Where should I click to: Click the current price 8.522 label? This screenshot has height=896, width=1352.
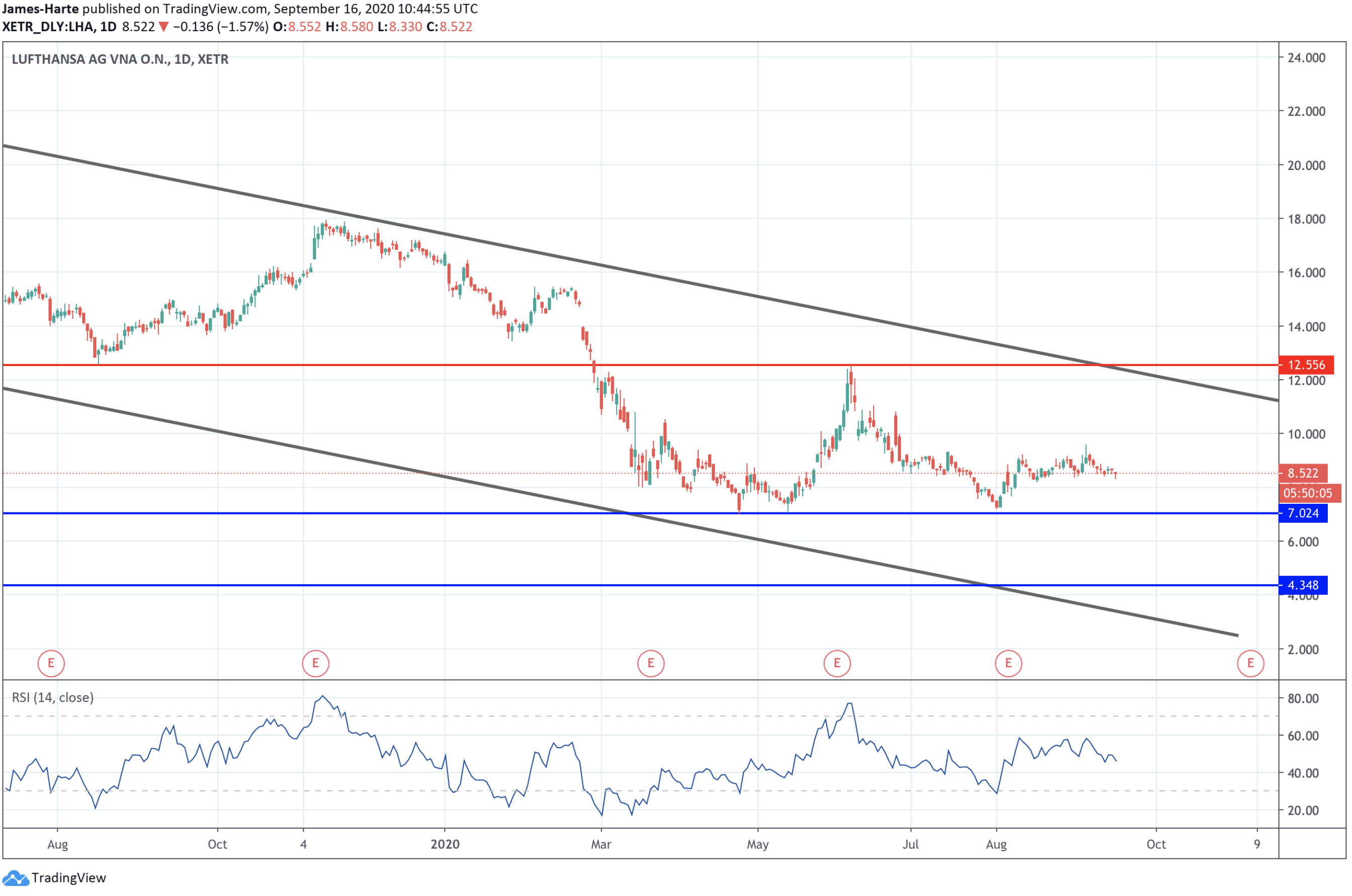1304,474
